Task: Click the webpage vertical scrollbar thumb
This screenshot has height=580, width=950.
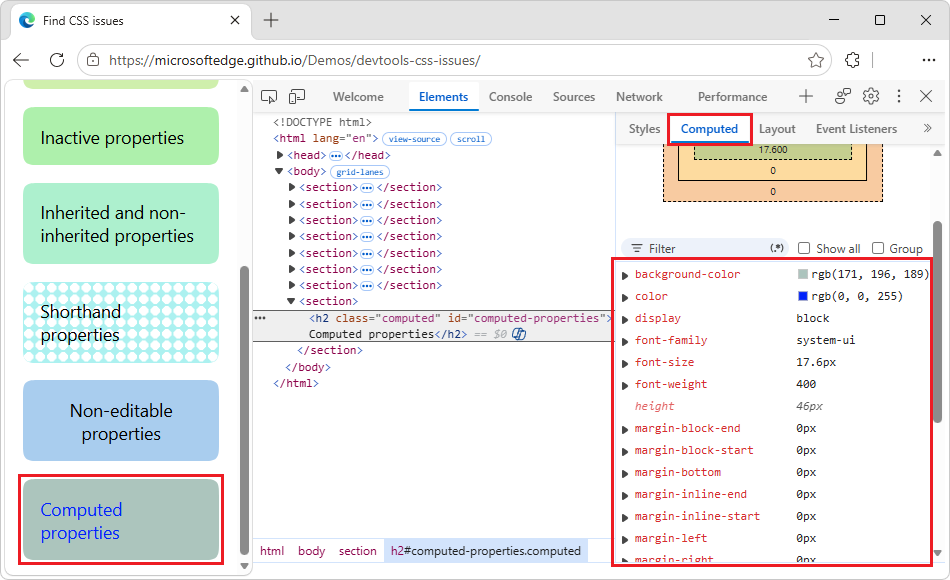Action: [x=245, y=410]
